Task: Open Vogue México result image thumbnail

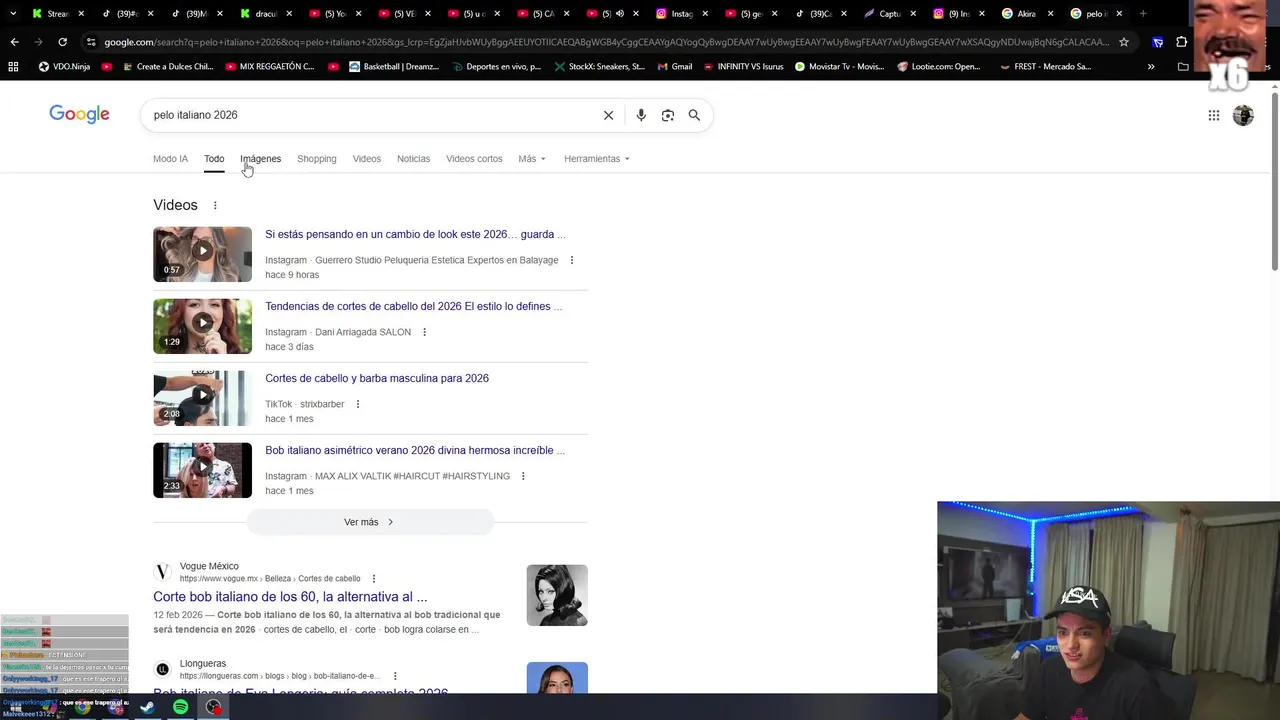Action: [557, 595]
